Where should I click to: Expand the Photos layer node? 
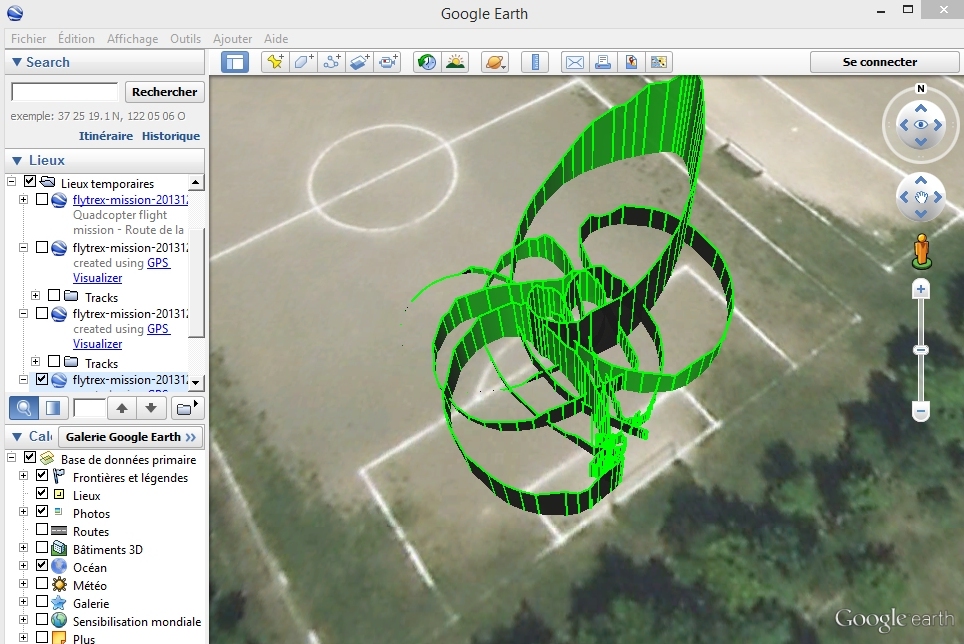[23, 511]
